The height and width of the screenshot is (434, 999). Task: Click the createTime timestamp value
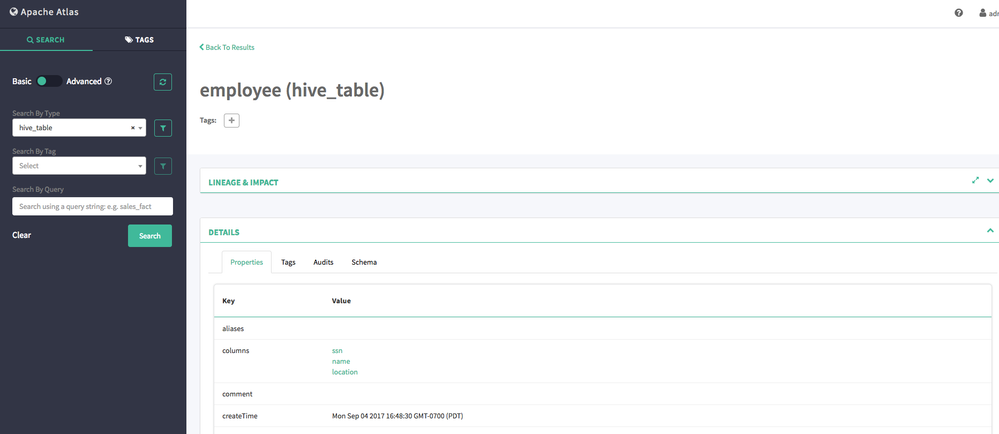(x=398, y=416)
